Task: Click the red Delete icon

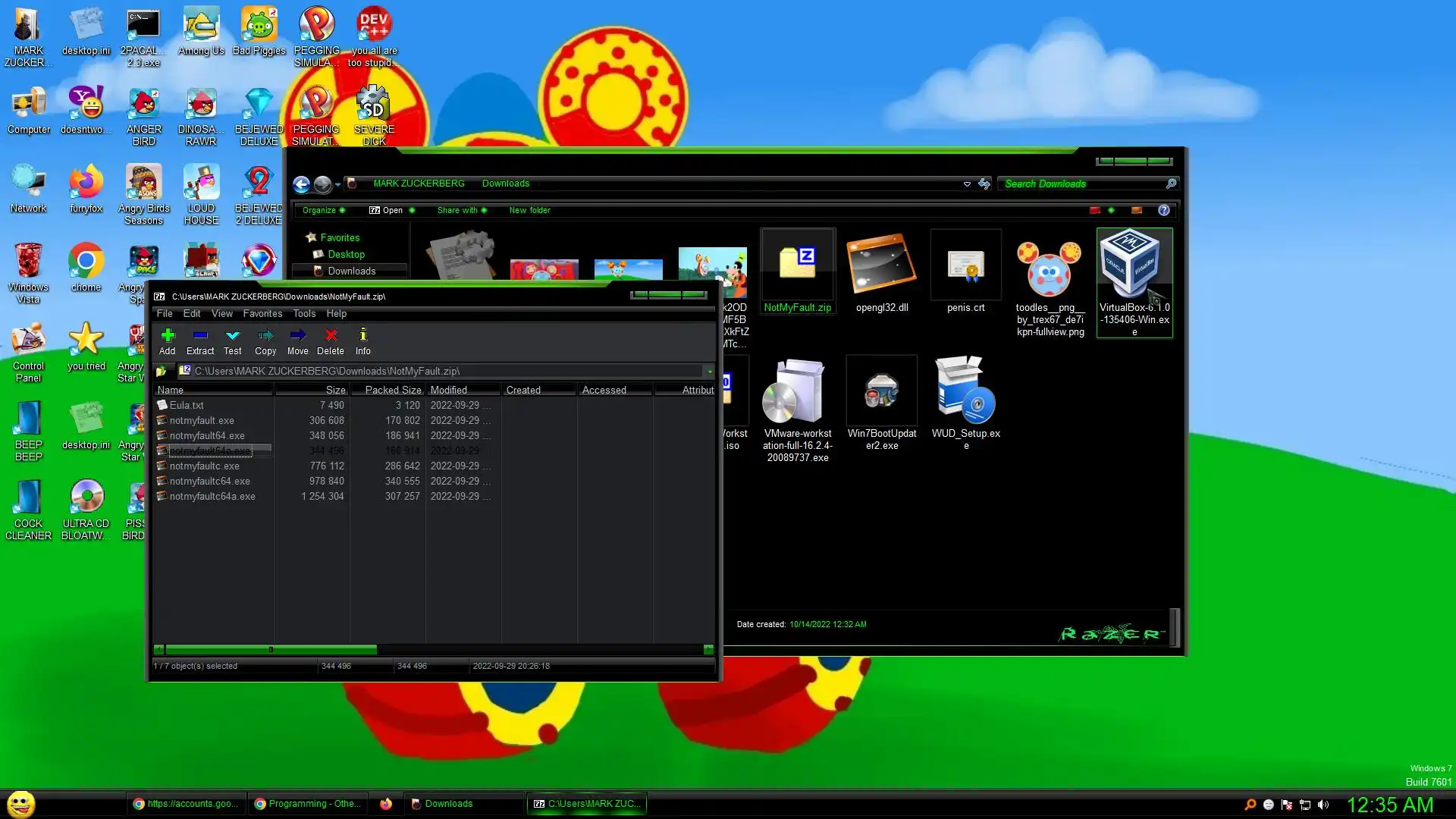Action: pyautogui.click(x=331, y=340)
